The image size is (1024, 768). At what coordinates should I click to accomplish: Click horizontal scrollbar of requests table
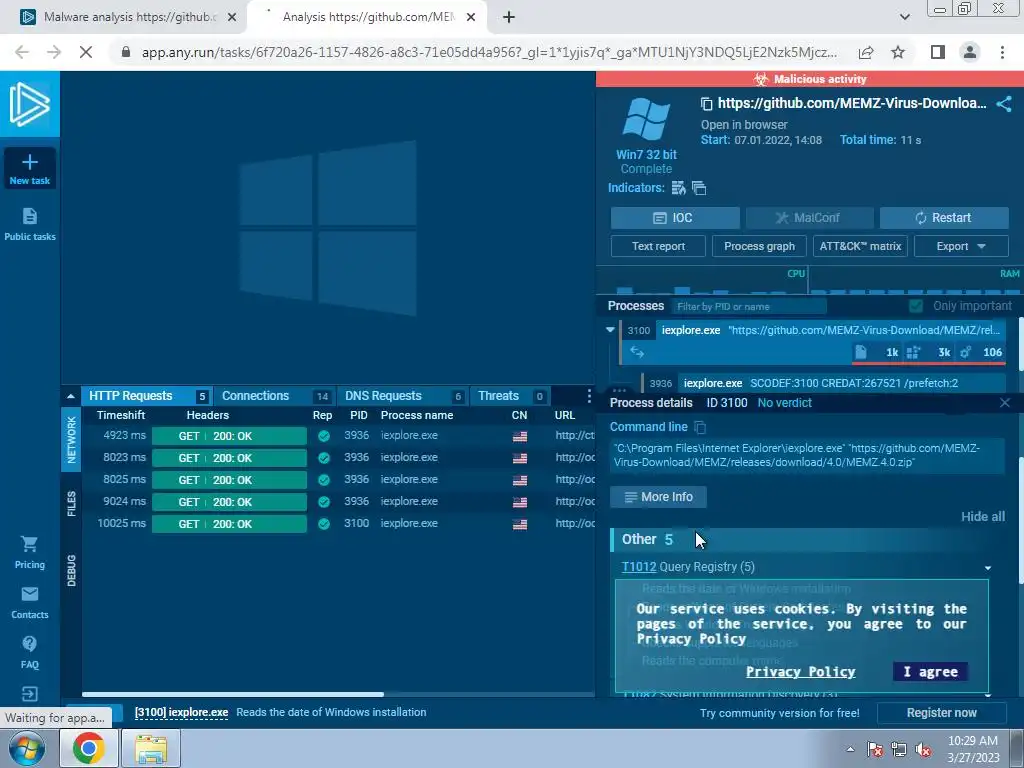232,694
